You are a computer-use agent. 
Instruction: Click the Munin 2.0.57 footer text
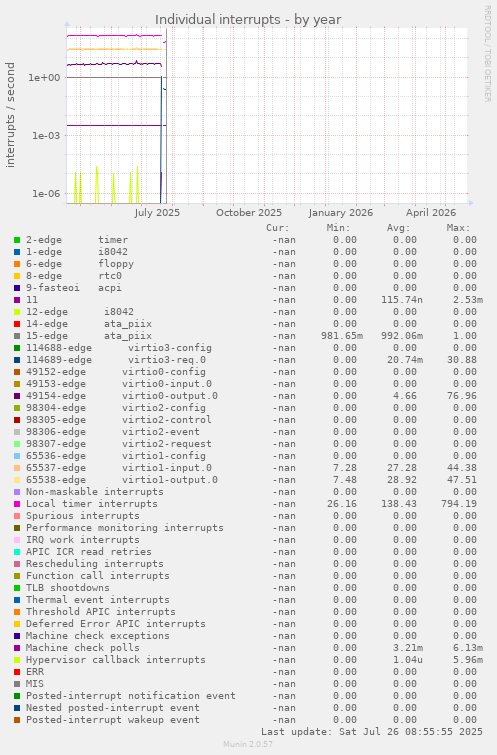tap(248, 744)
